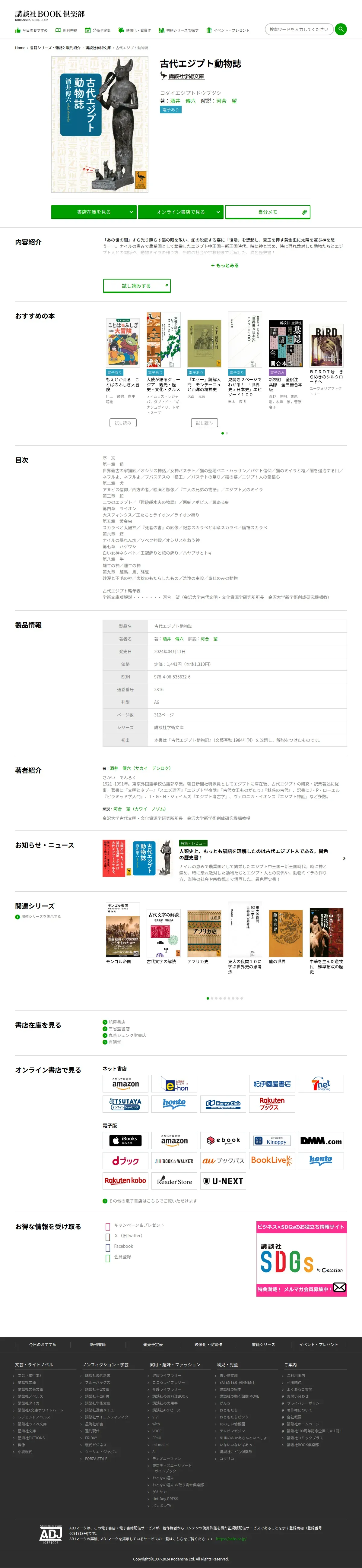Open the 新刊書籍 nav item
The image size is (362, 1568).
point(66,30)
